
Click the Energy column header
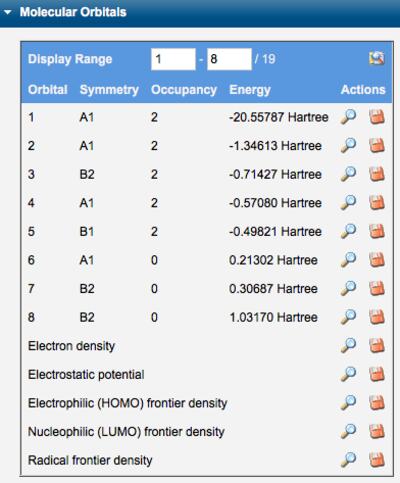coord(250,90)
